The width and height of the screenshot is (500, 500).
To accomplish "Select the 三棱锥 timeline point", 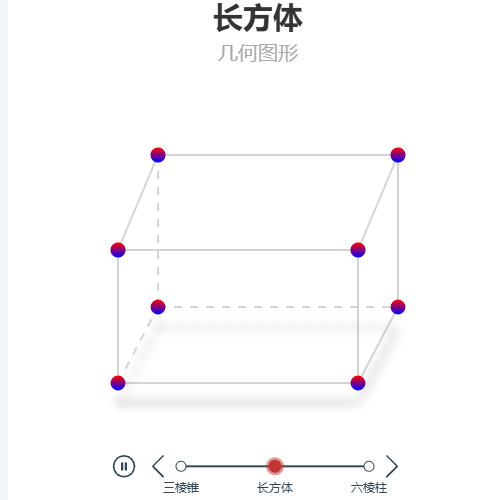I will point(181,466).
